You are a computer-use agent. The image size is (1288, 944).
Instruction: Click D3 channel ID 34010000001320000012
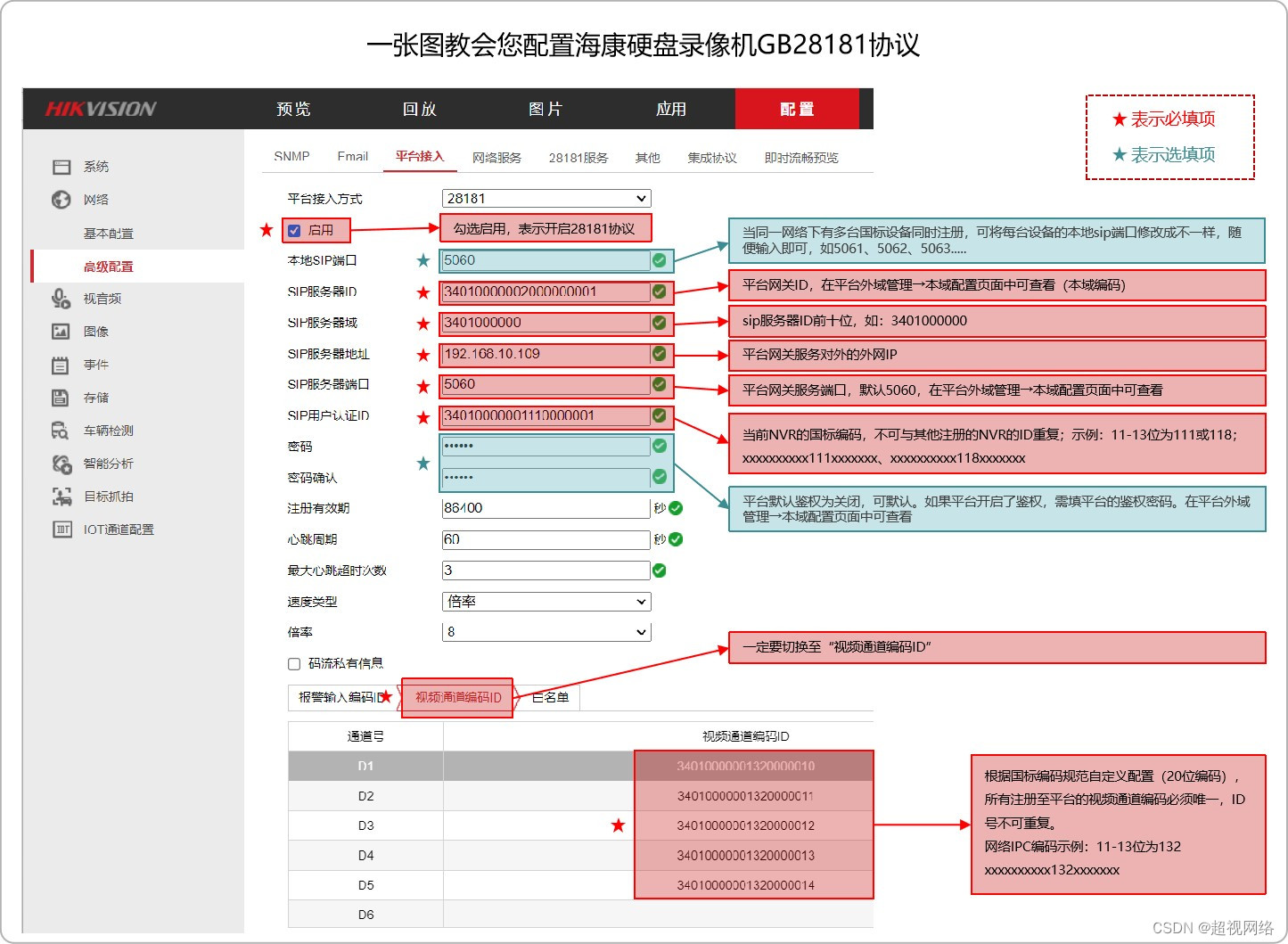tap(745, 825)
